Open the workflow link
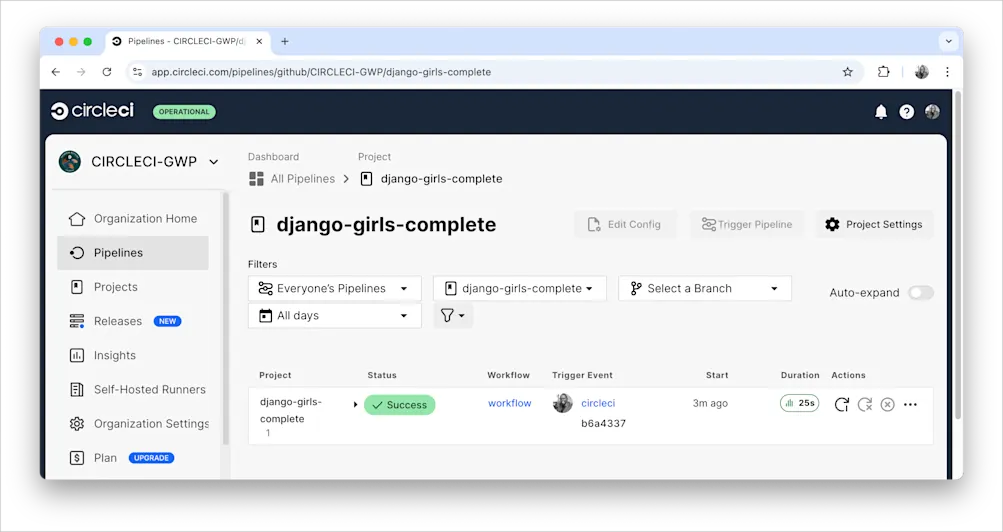The width and height of the screenshot is (1003, 532). [510, 403]
